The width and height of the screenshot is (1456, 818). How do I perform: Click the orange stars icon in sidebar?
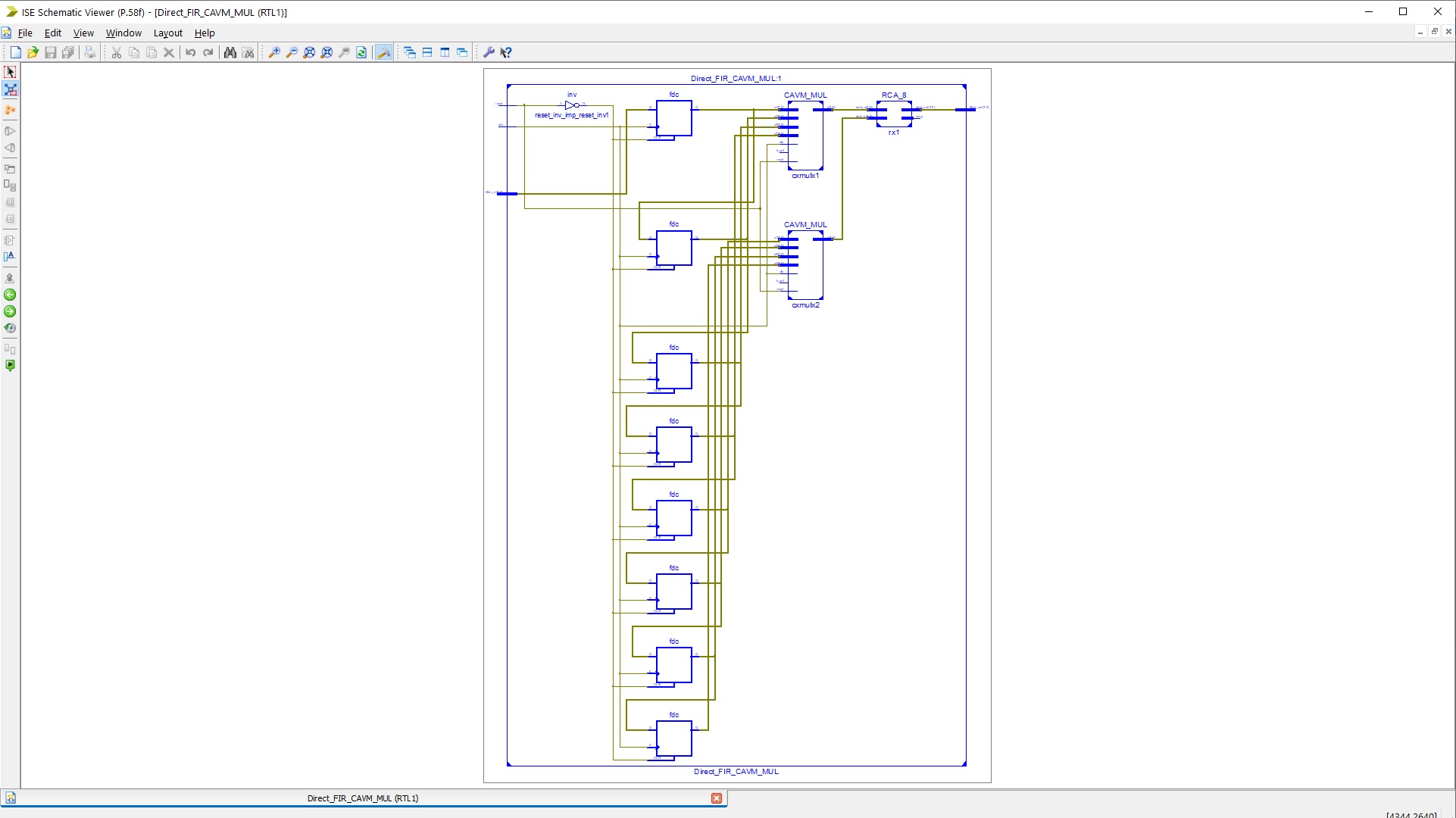pyautogui.click(x=10, y=111)
